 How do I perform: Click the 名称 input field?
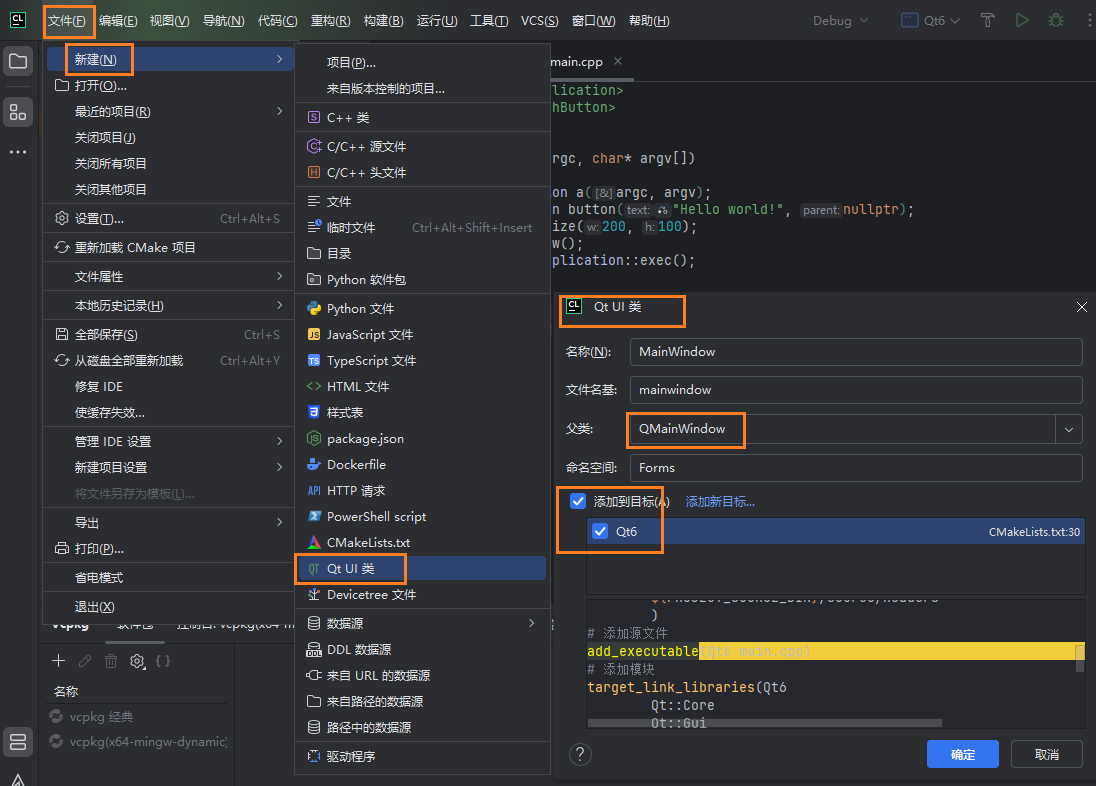[x=856, y=352]
